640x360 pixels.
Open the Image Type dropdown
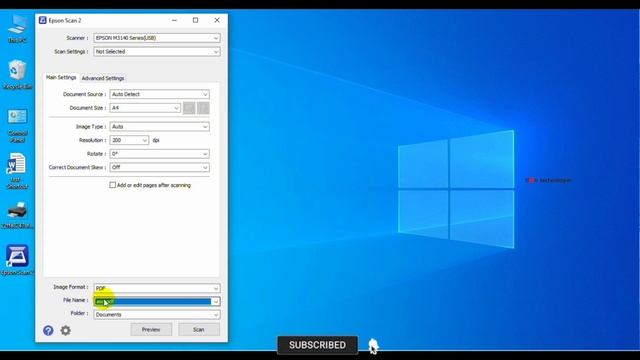click(159, 127)
